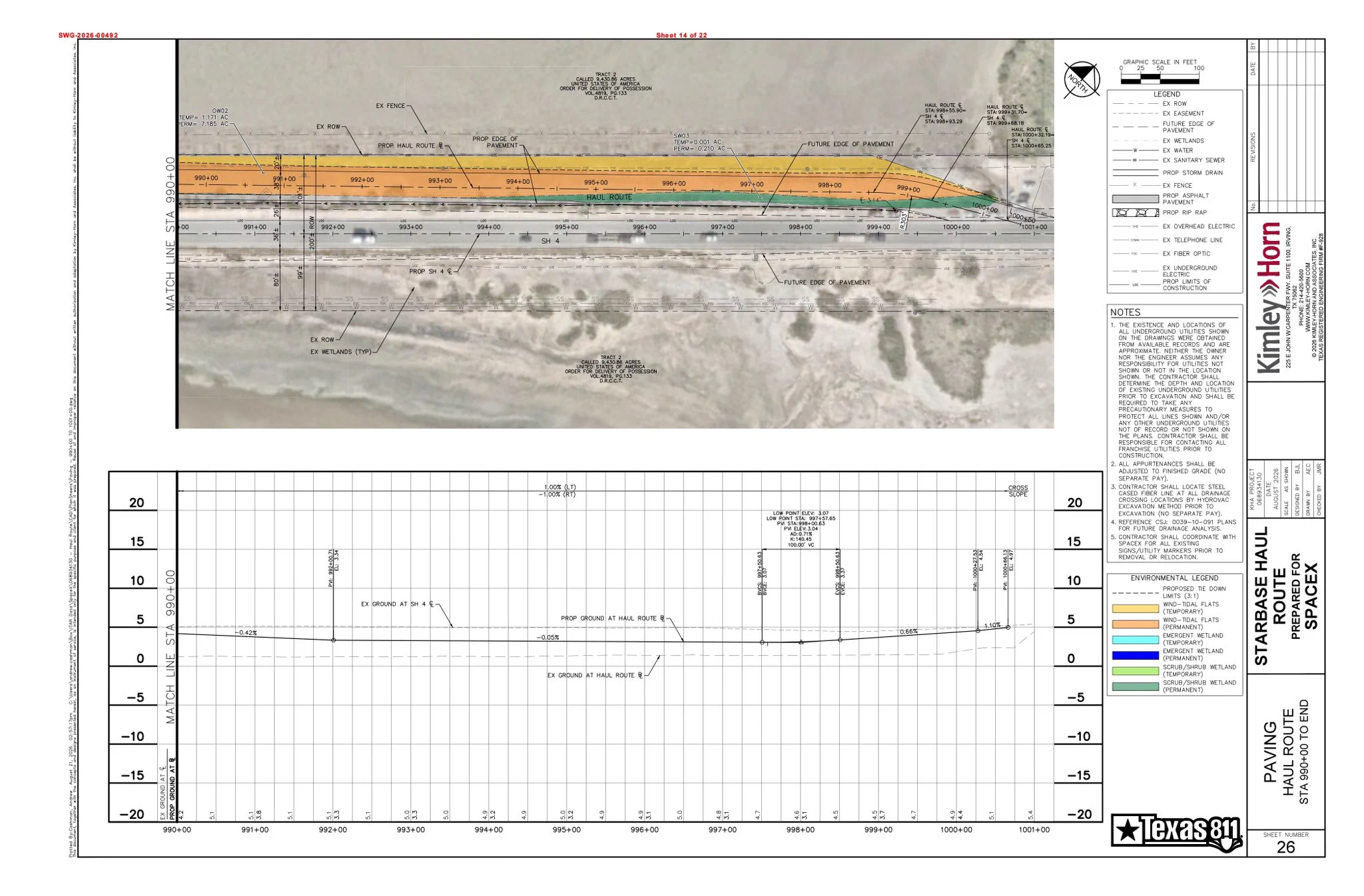This screenshot has width=1364, height=896.
Task: Click the 'STARBASE HAUL ROUTE' project title
Action: pos(1271,596)
